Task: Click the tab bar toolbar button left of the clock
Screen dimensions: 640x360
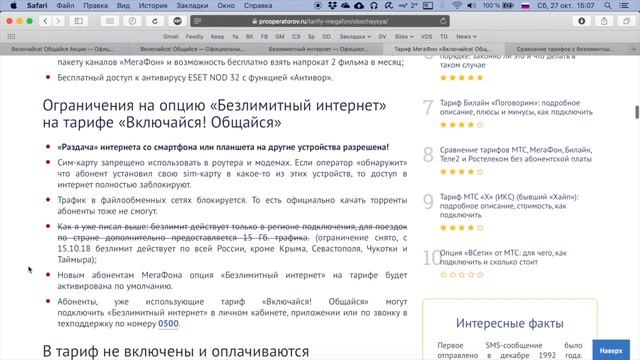Action: point(110,21)
